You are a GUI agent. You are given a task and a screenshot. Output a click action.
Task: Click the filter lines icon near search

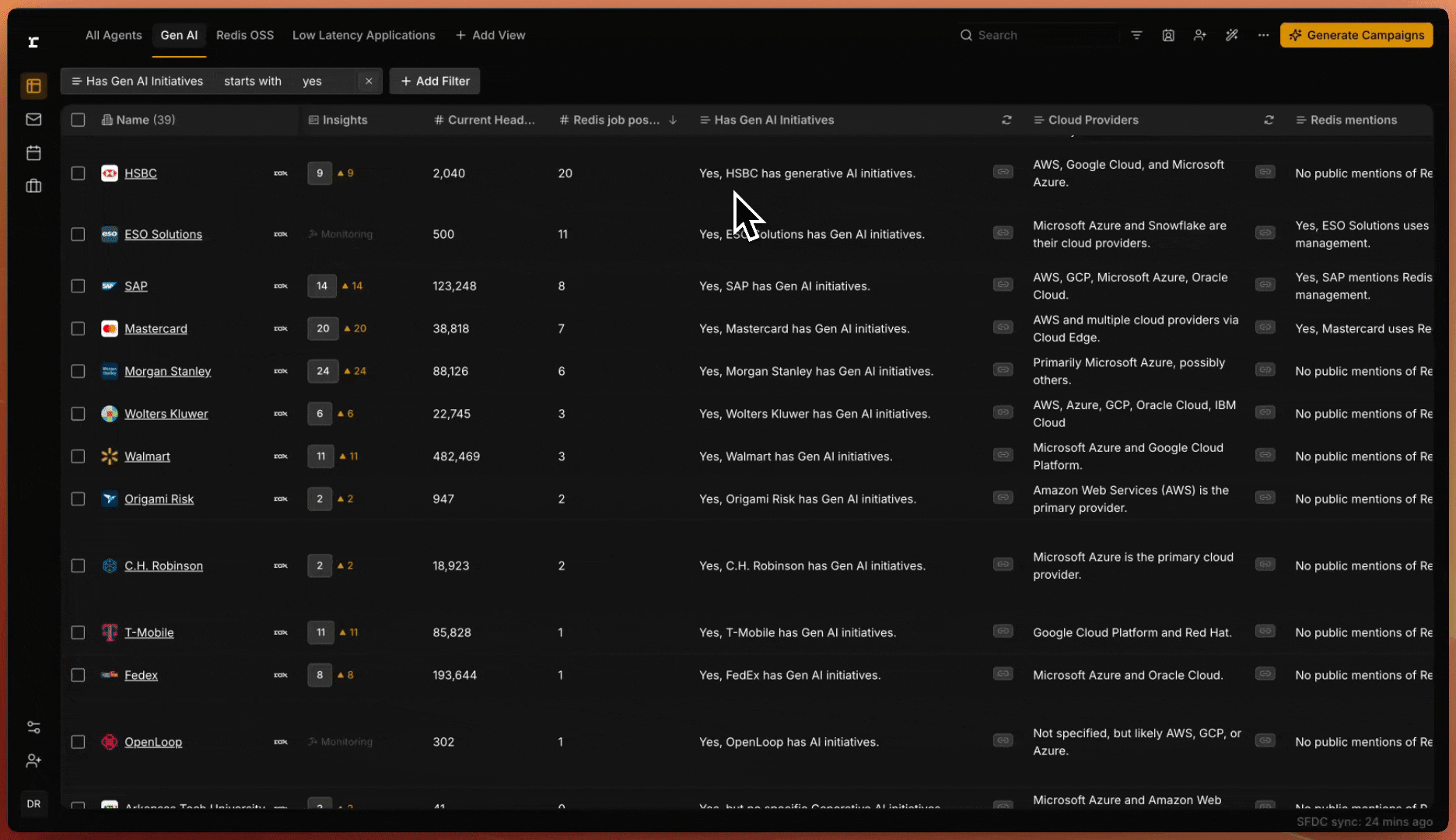[x=1136, y=35]
